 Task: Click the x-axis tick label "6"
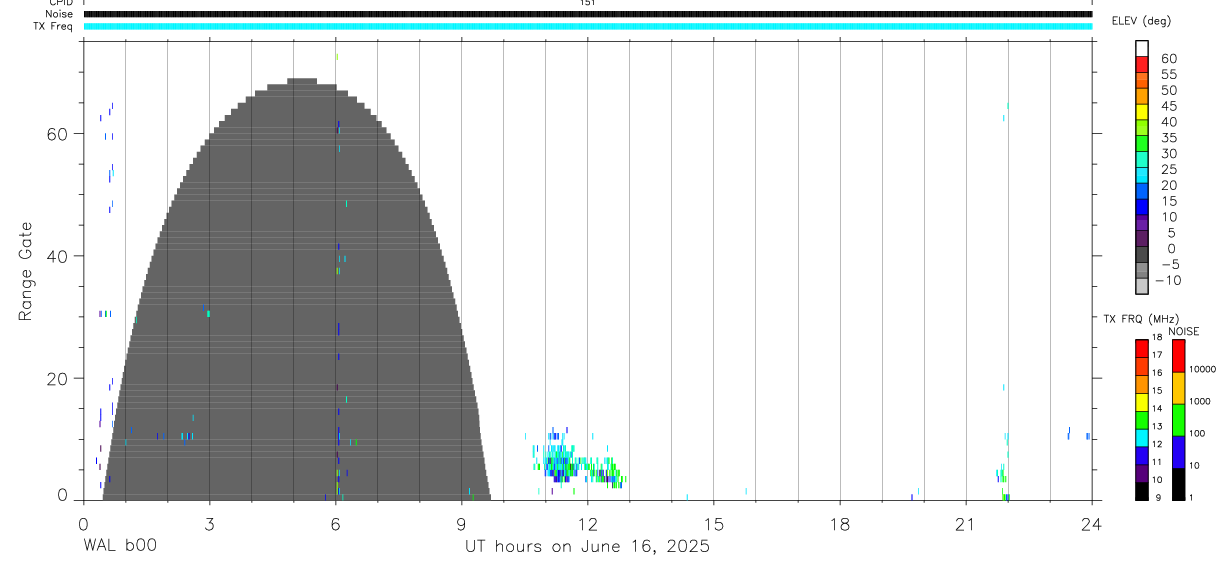(x=335, y=523)
